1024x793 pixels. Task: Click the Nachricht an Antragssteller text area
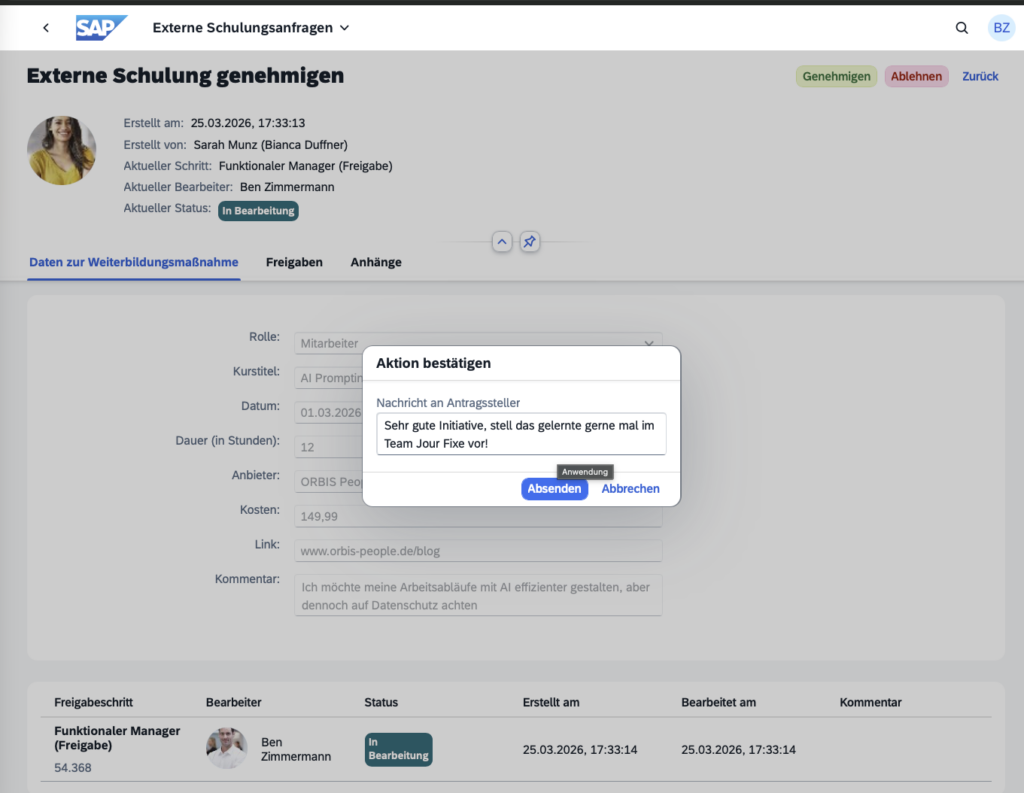pyautogui.click(x=521, y=434)
